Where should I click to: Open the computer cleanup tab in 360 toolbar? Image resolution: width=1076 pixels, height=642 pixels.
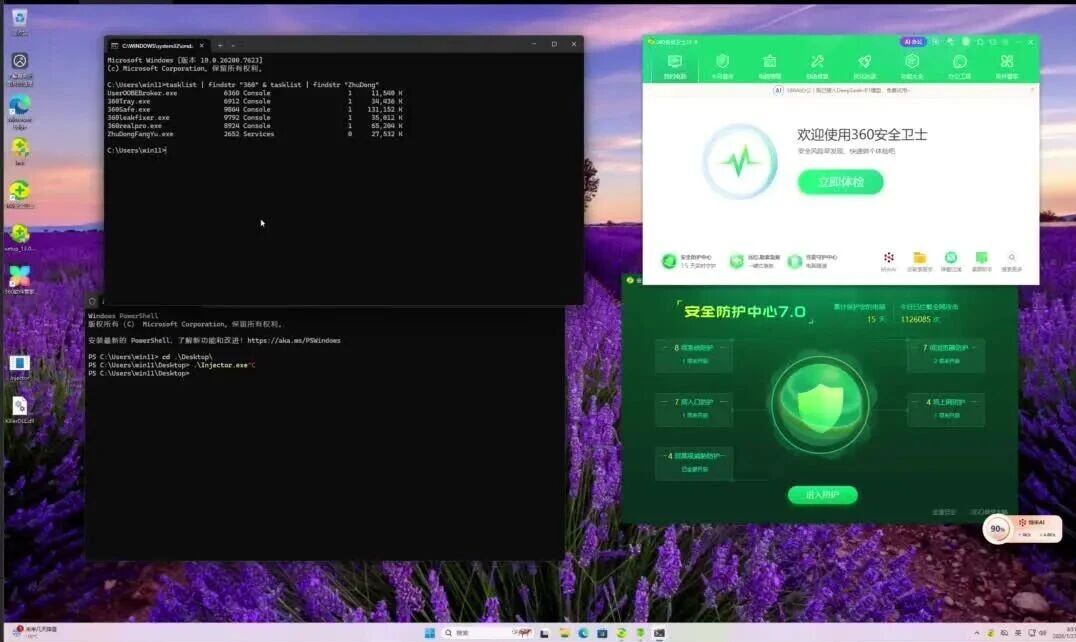(x=769, y=67)
